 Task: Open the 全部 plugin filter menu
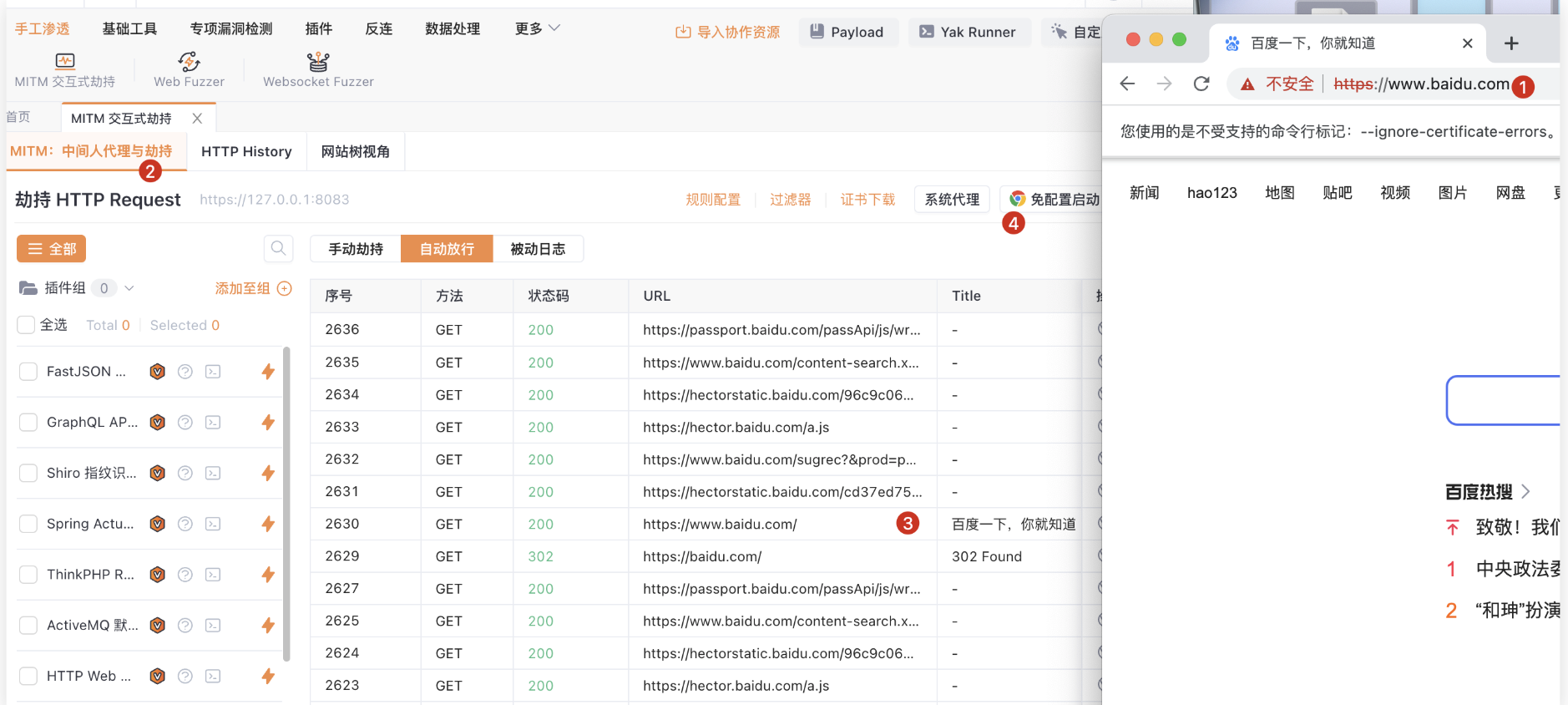click(x=51, y=249)
